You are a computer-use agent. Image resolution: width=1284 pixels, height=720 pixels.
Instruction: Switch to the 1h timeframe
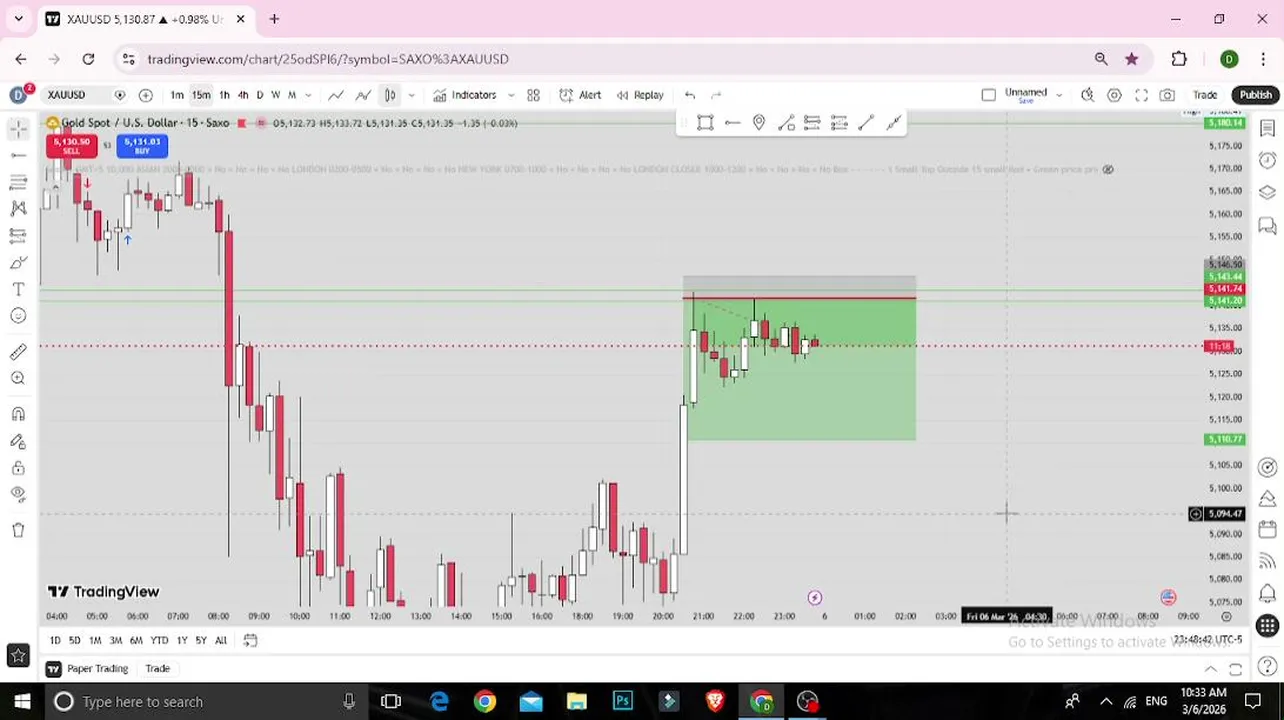(224, 95)
